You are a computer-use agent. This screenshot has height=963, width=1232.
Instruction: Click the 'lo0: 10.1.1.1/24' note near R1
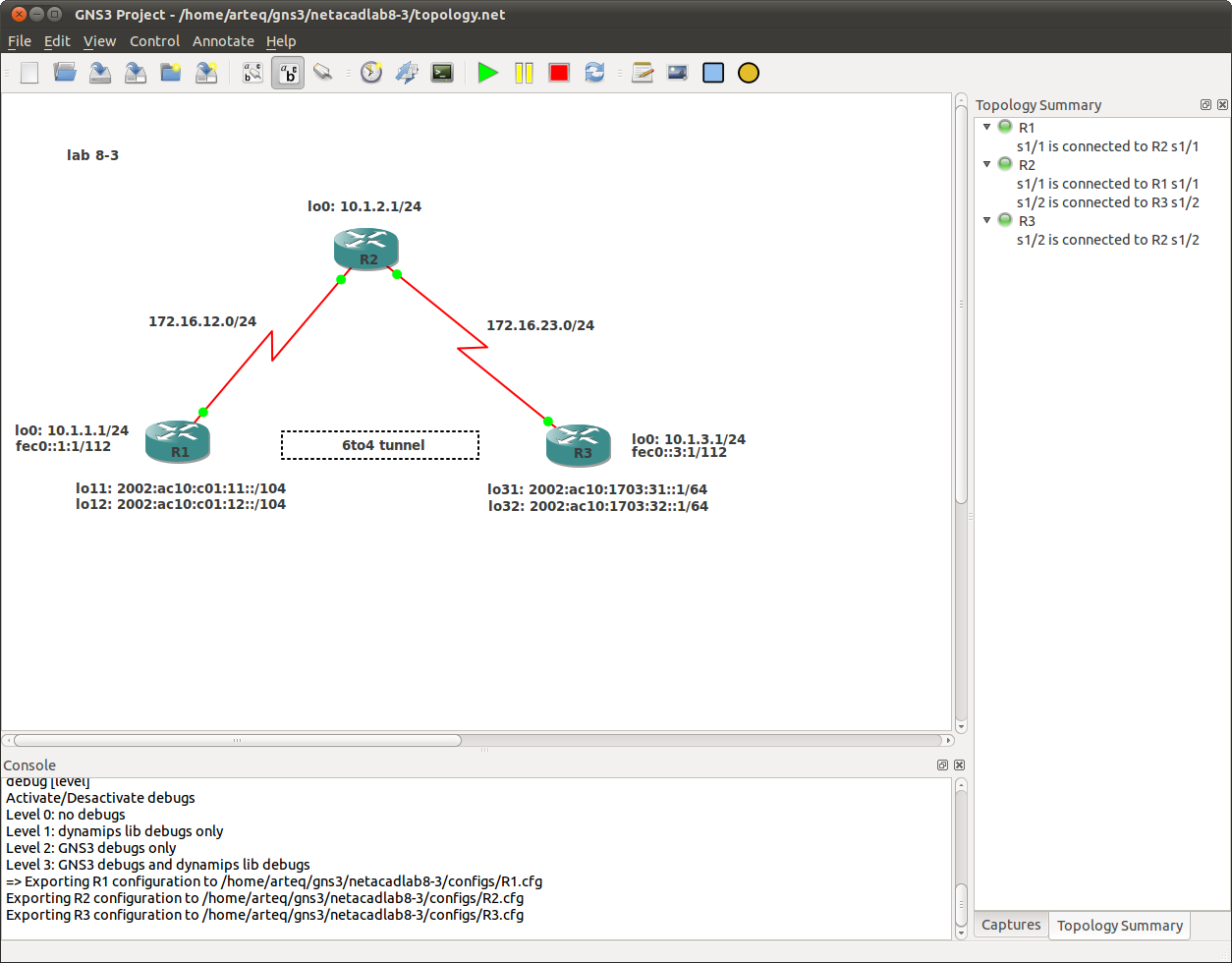(72, 430)
